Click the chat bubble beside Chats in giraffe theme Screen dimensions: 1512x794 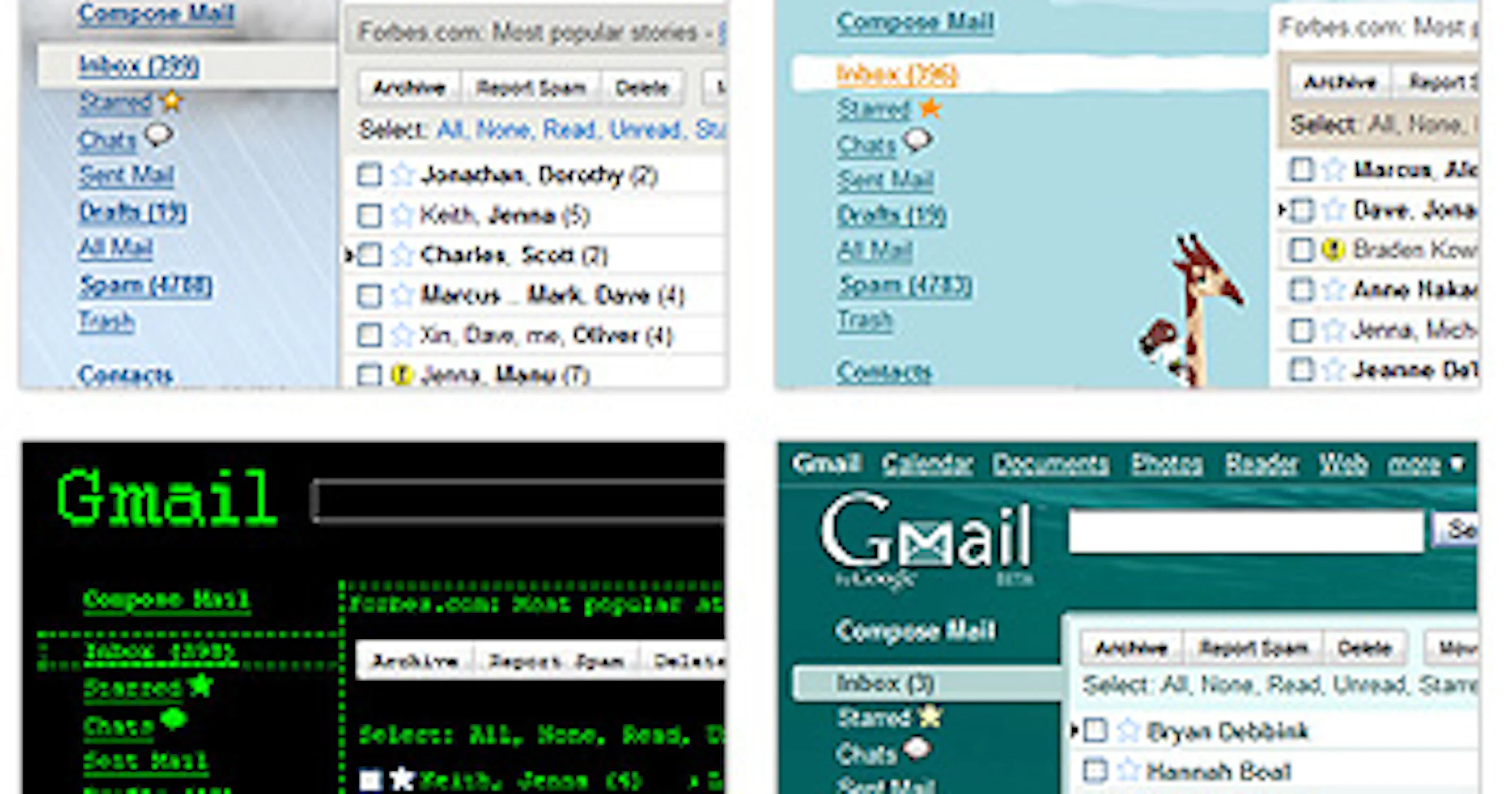pyautogui.click(x=918, y=140)
